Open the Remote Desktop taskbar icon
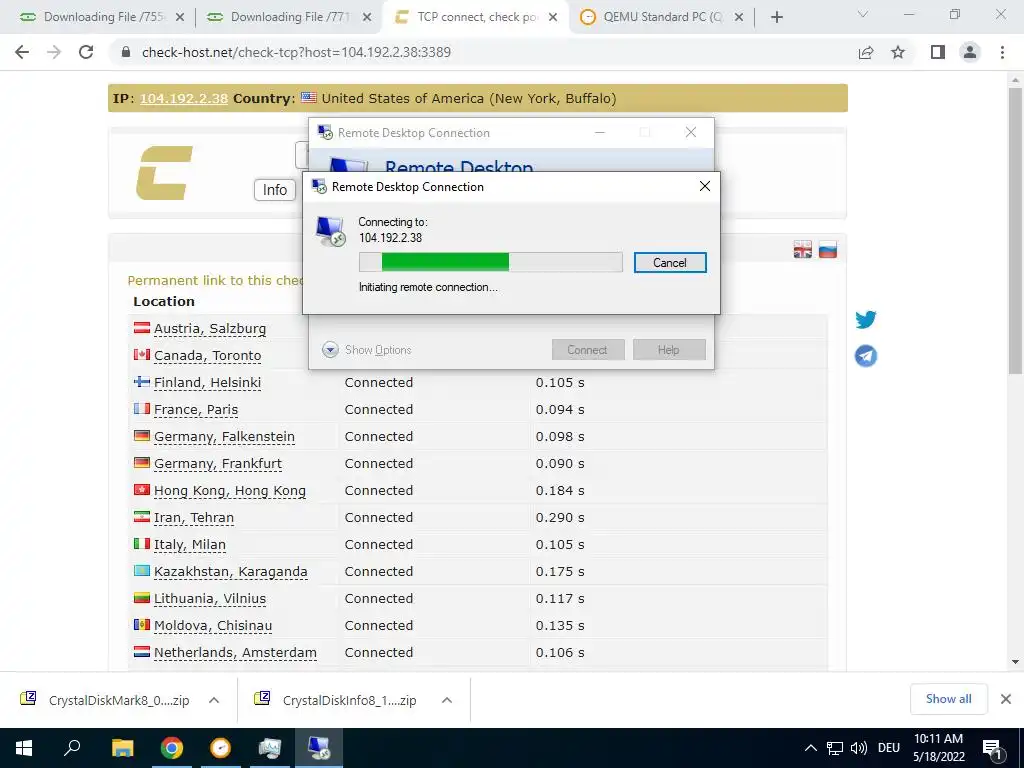The height and width of the screenshot is (768, 1024). tap(319, 748)
